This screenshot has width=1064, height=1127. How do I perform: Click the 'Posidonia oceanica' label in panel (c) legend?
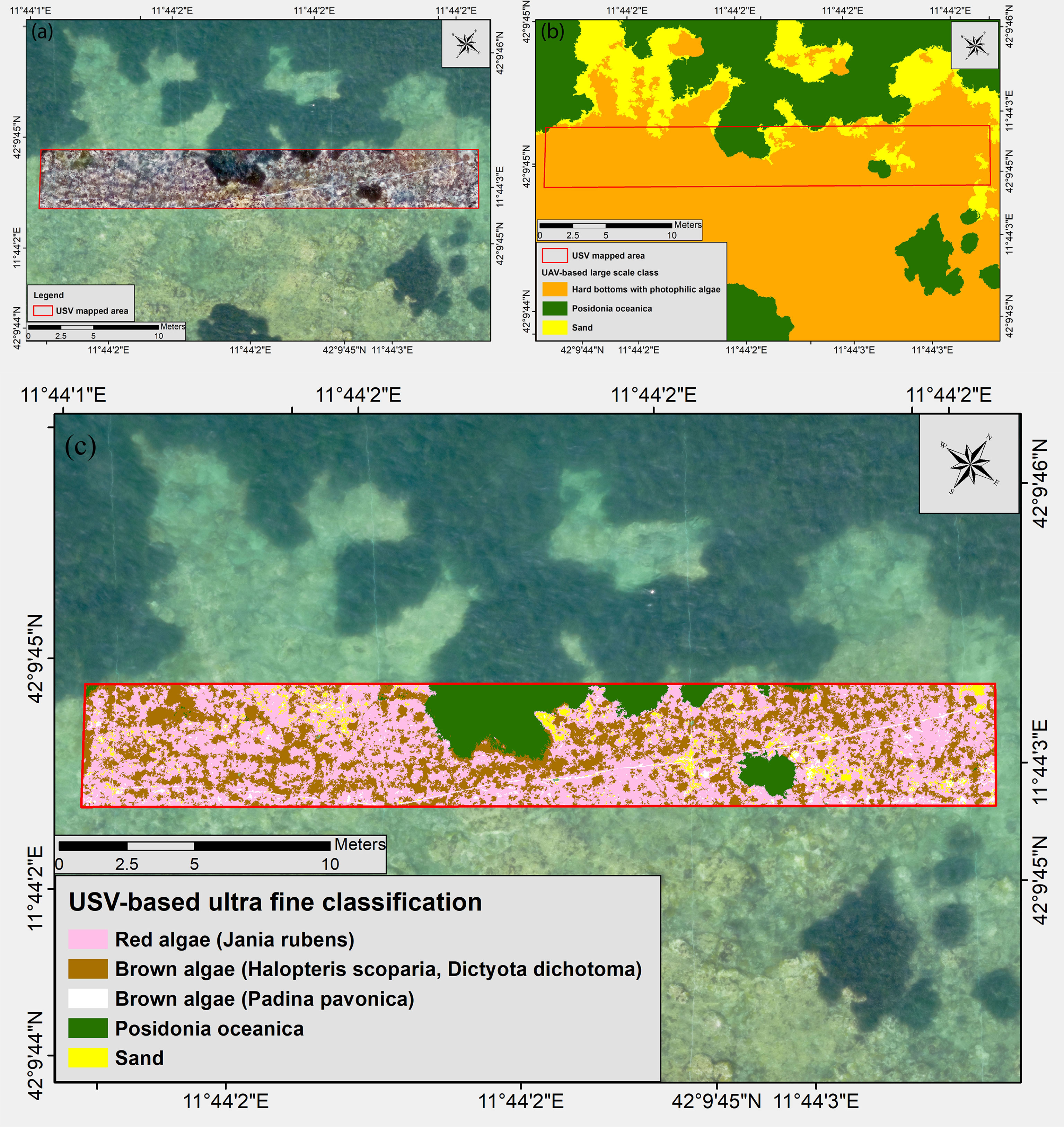tap(209, 1028)
